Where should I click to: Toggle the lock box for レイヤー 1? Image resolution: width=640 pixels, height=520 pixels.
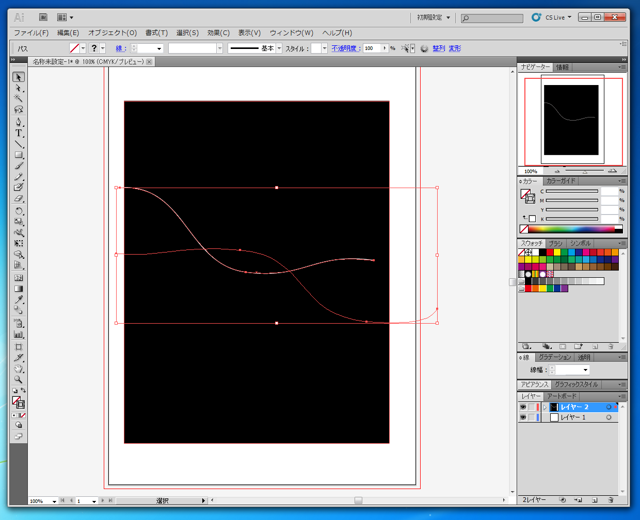pos(533,418)
